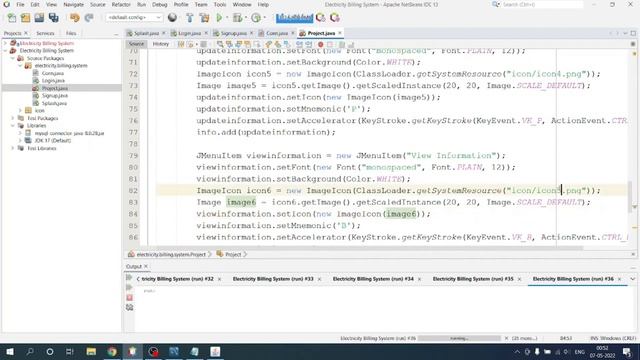Collapse the Source Packages node
This screenshot has width=640, height=360.
pos(13,58)
